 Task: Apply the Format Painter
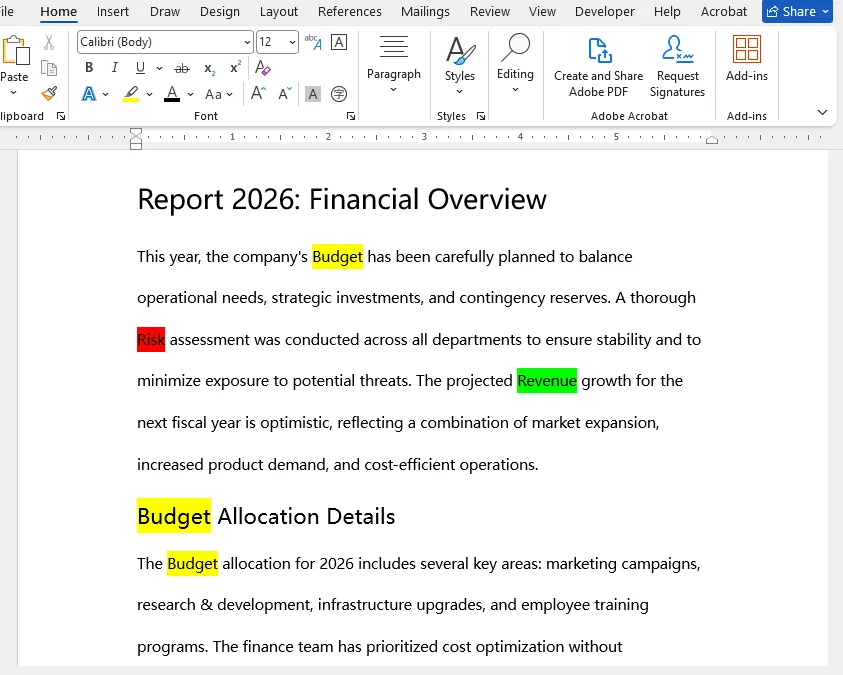point(48,94)
